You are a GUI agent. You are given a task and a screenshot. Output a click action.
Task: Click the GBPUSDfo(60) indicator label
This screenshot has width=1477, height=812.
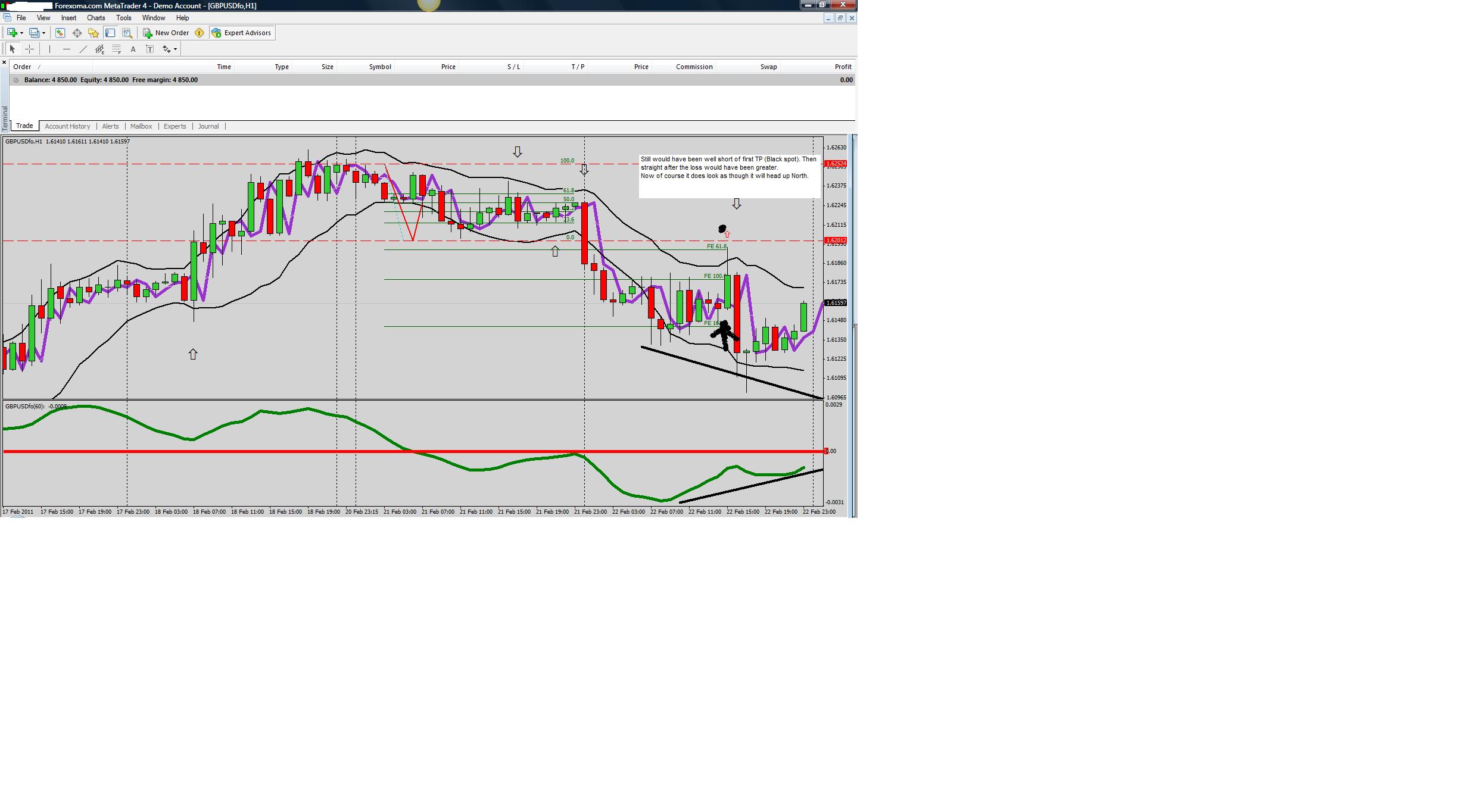click(x=36, y=407)
